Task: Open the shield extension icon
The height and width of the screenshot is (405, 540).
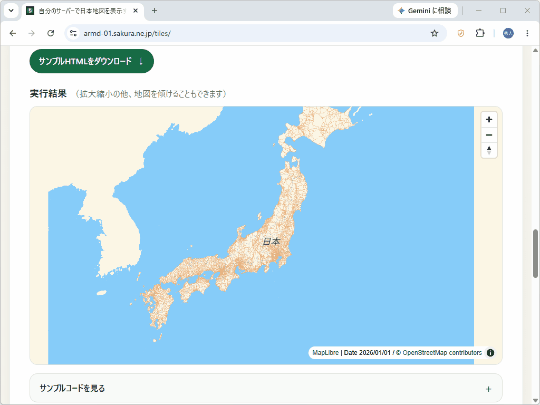Action: click(x=461, y=33)
